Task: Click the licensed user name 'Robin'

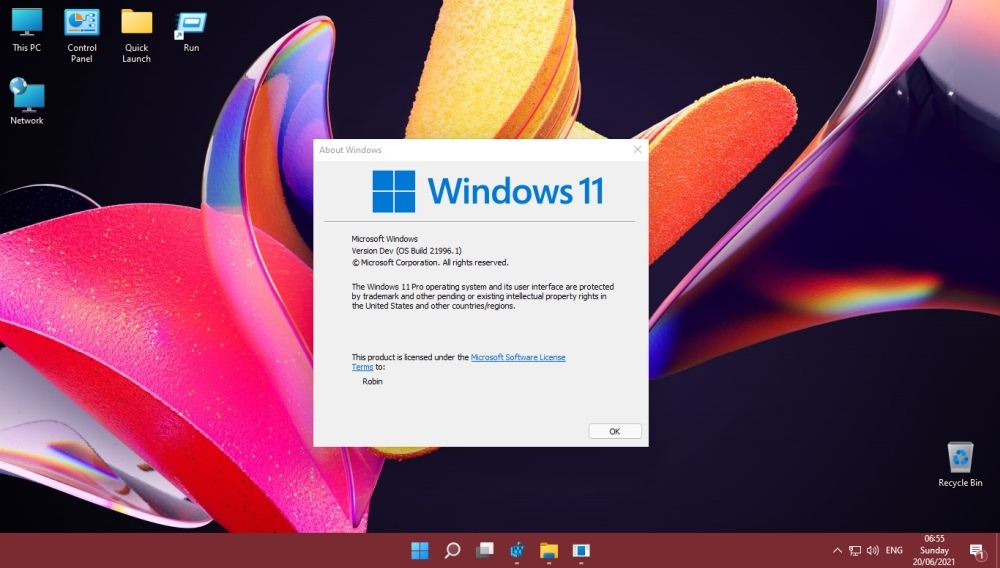Action: pyautogui.click(x=372, y=381)
